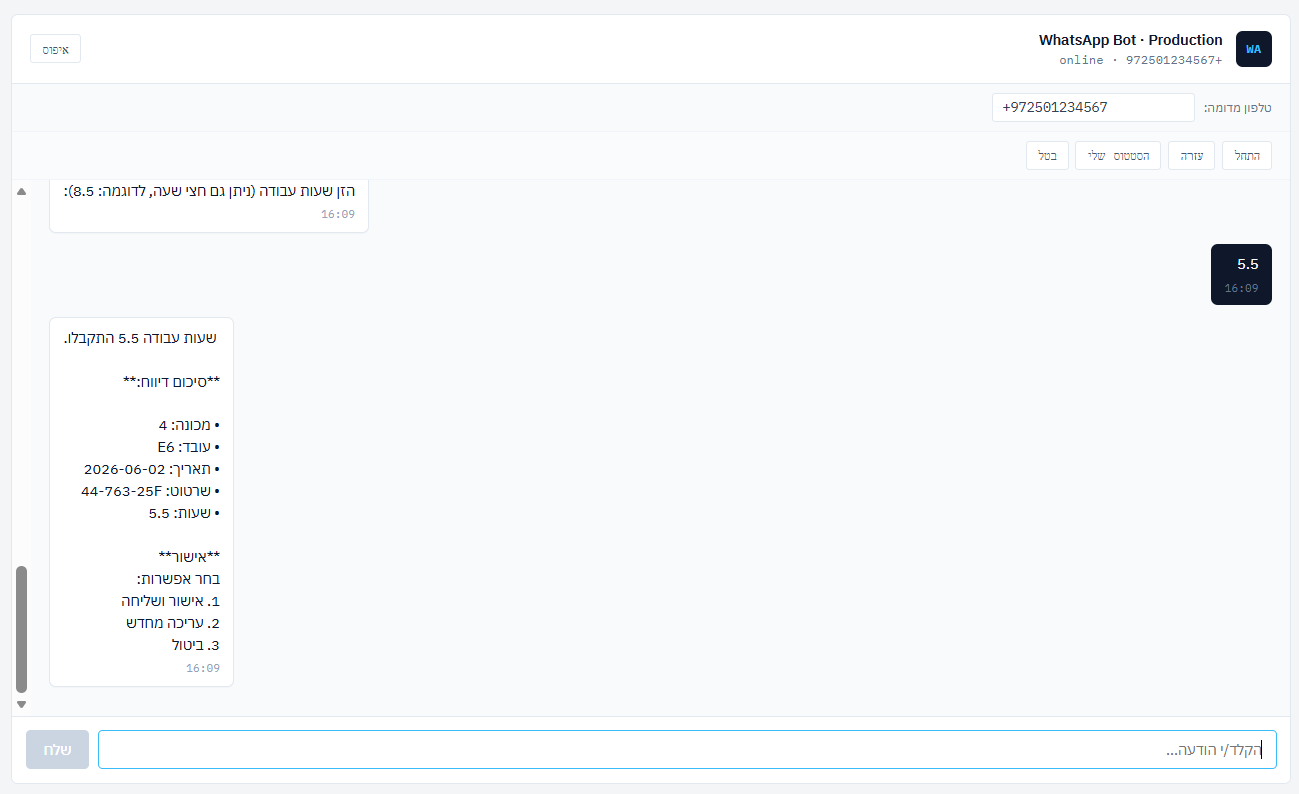Click the מכונה: 4 summary line
The height and width of the screenshot is (794, 1299).
tap(189, 426)
